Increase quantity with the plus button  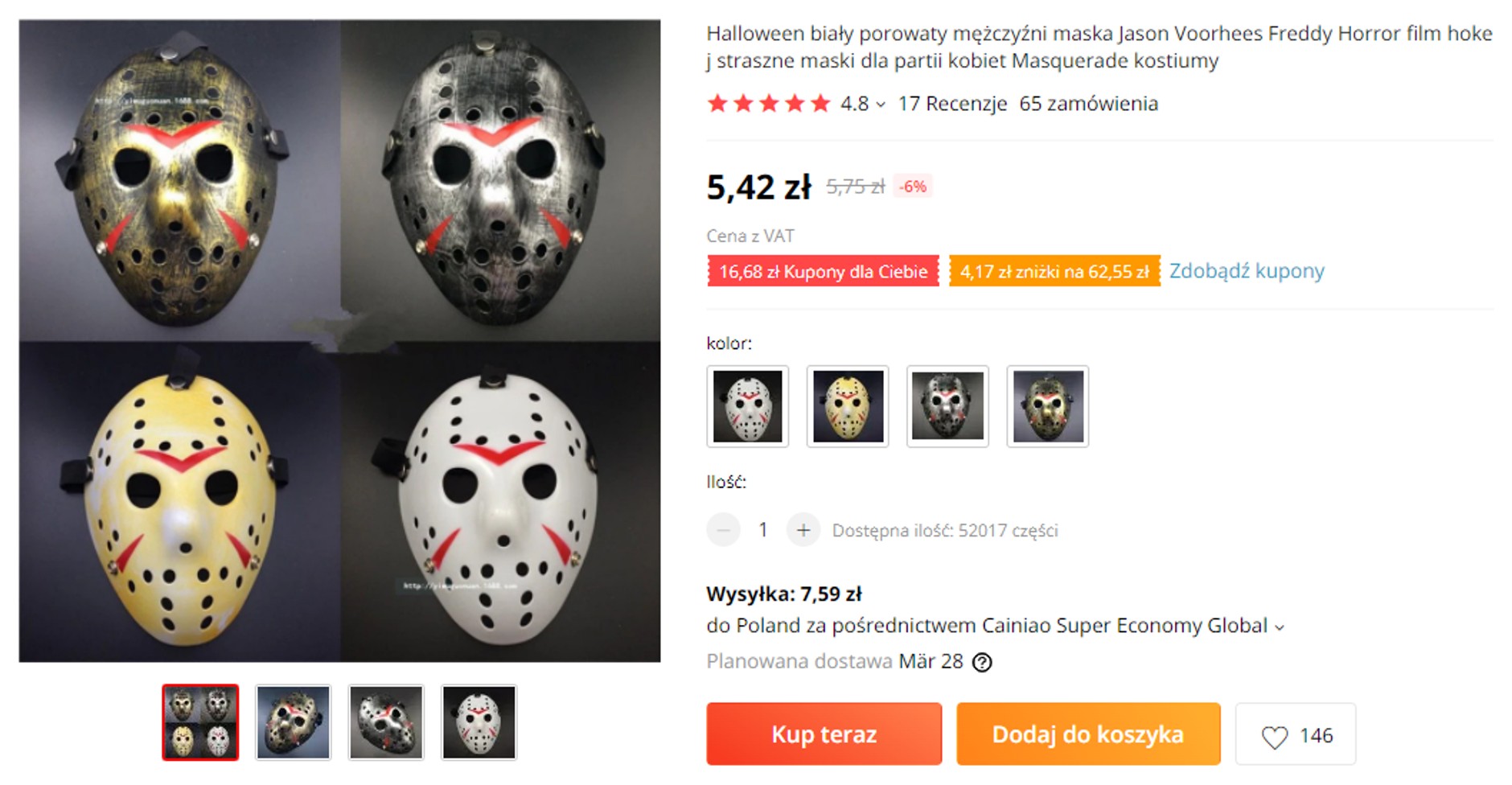[x=803, y=530]
